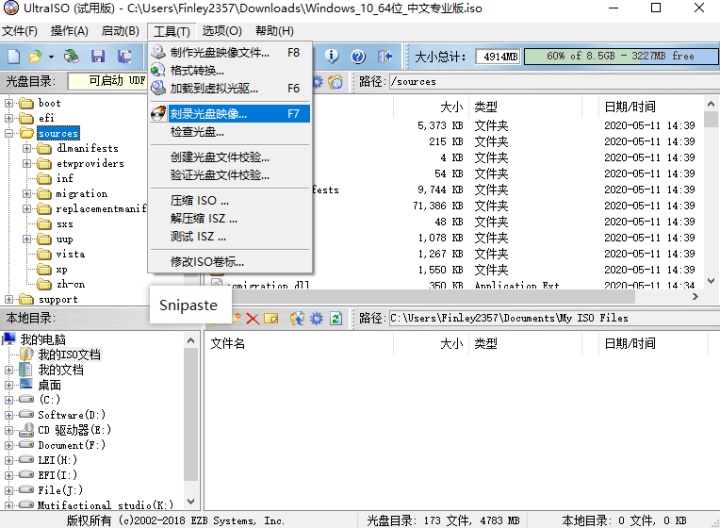The image size is (720, 528).
Task: Select 我的ISO文档 in local tree
Action: point(69,354)
